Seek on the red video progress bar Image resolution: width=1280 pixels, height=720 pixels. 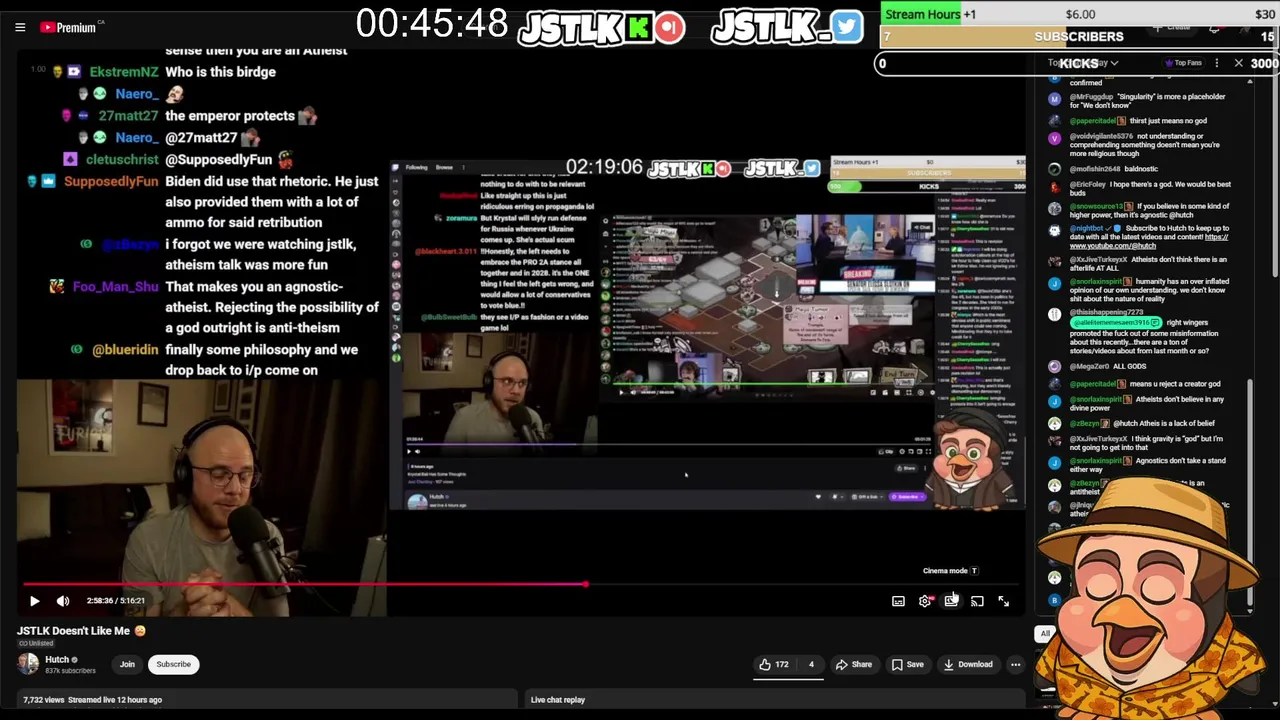click(520, 584)
